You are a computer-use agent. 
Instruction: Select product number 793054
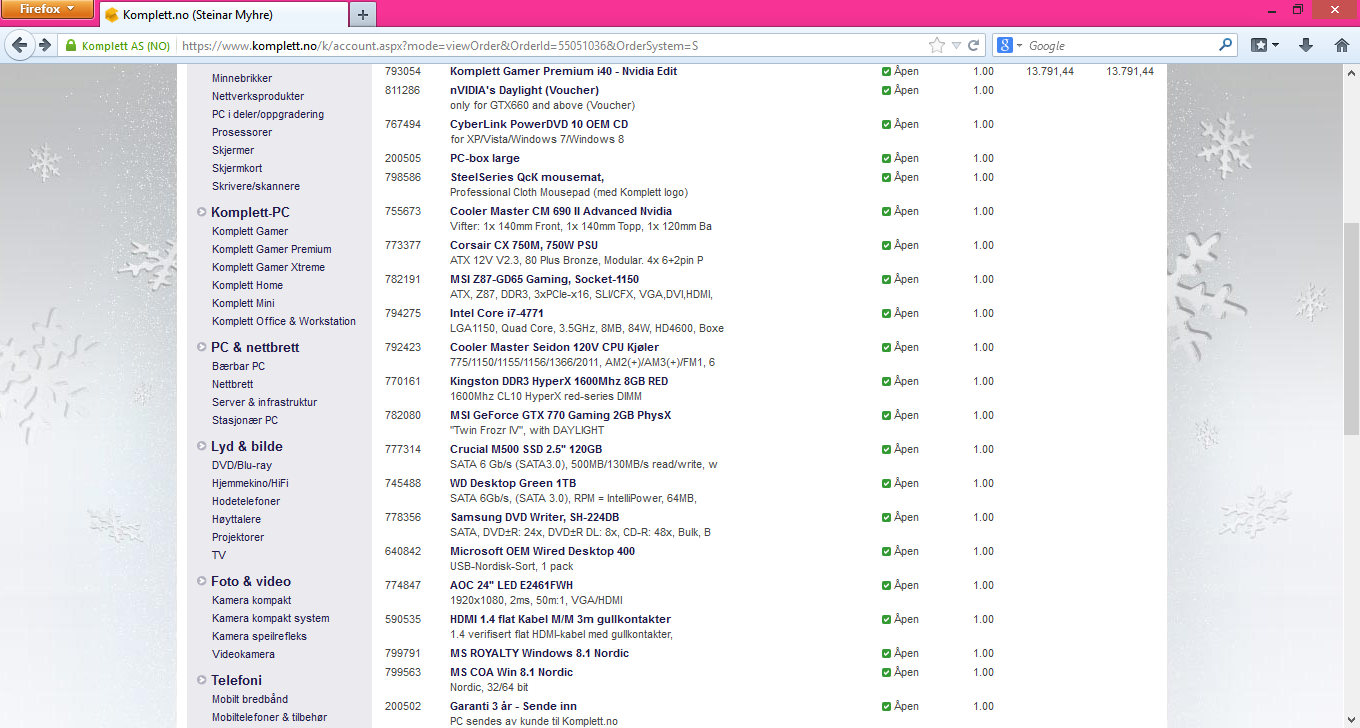(403, 71)
